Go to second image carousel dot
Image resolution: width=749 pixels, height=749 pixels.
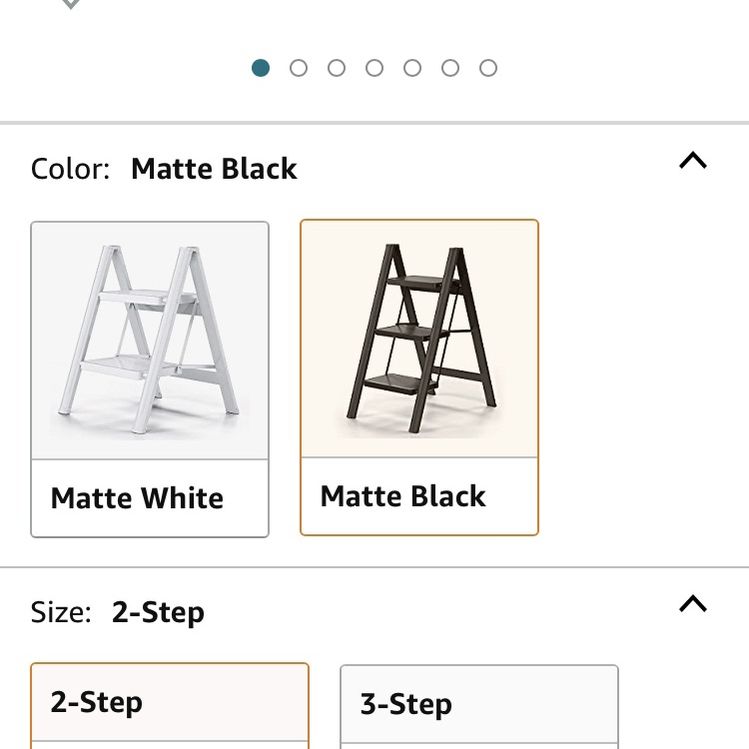pos(299,68)
